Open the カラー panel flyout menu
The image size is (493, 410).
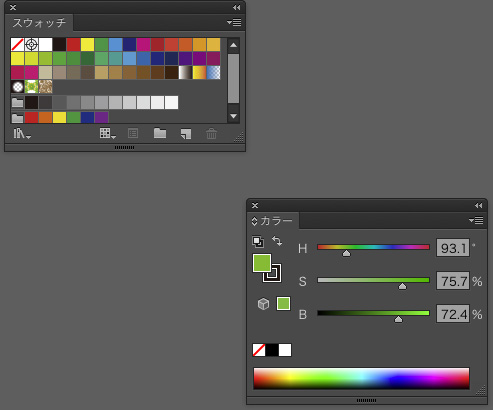[476, 220]
